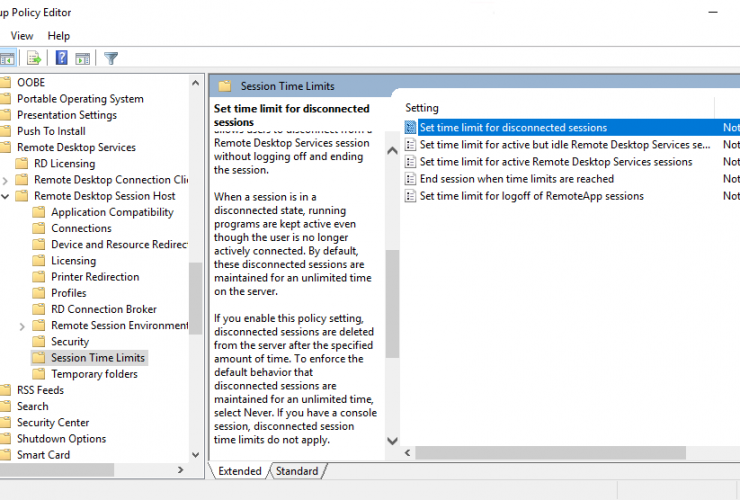Click the Export List toolbar icon

tap(34, 58)
